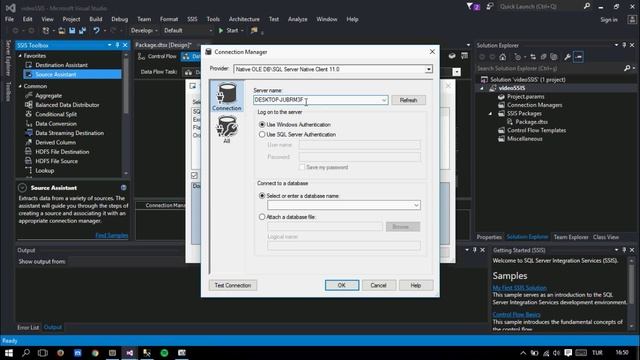
Task: Click the Sync with Active Document icon
Action: click(533, 57)
